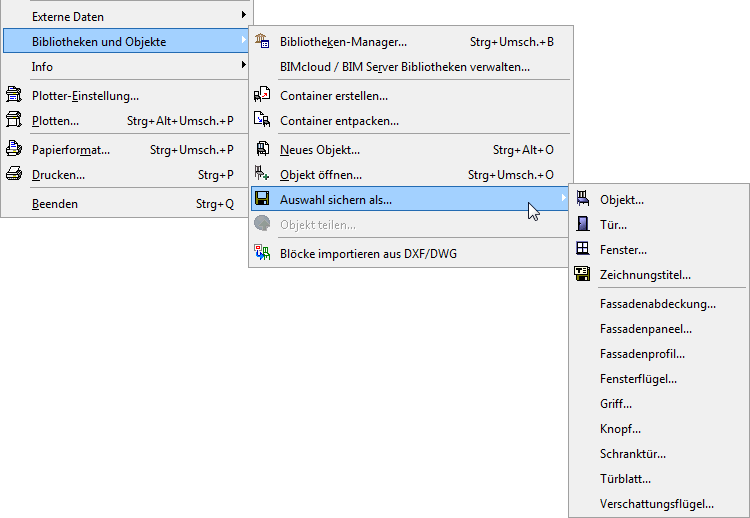Click the Drucken printer icon

[14, 174]
